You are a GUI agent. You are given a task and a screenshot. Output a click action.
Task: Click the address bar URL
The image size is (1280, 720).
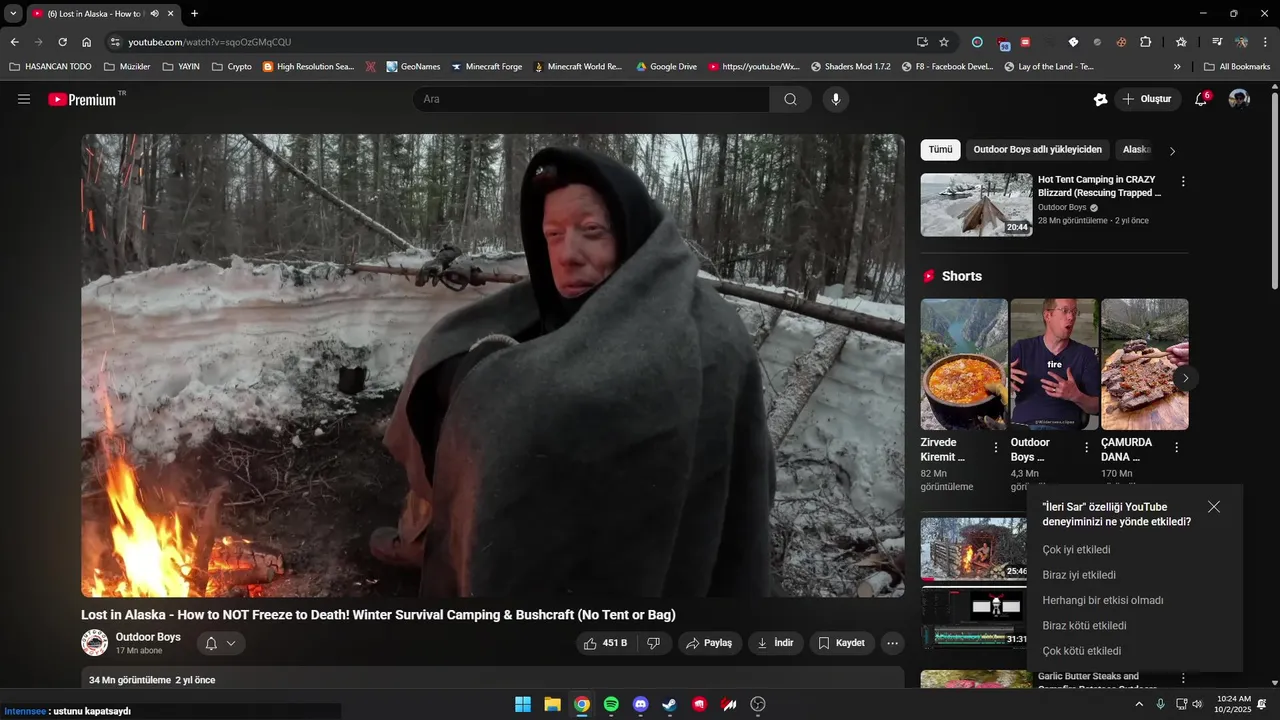pyautogui.click(x=210, y=42)
